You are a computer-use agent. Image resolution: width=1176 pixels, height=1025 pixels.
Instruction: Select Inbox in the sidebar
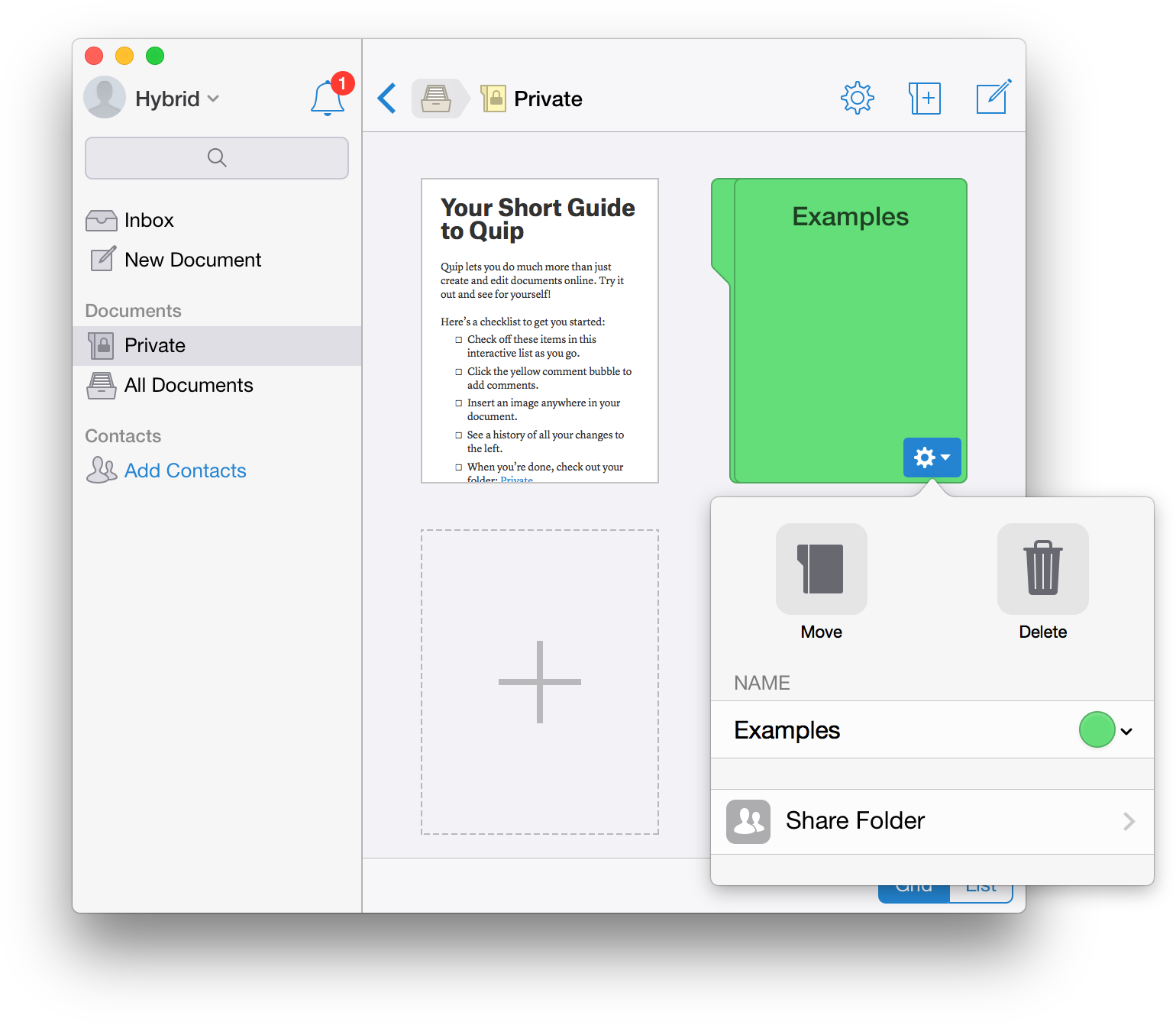click(149, 221)
